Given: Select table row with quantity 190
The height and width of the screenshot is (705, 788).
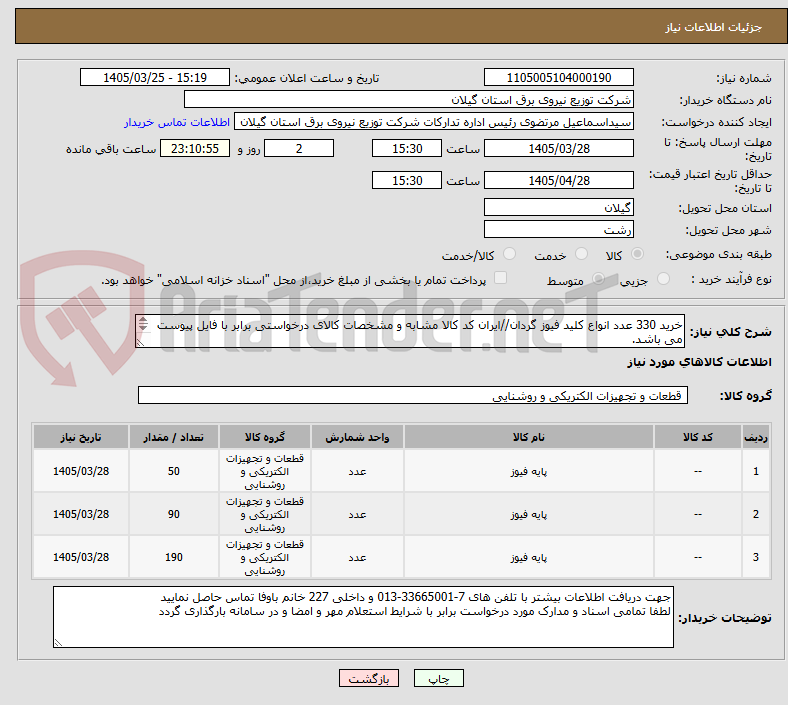Looking at the screenshot, I should pos(401,557).
